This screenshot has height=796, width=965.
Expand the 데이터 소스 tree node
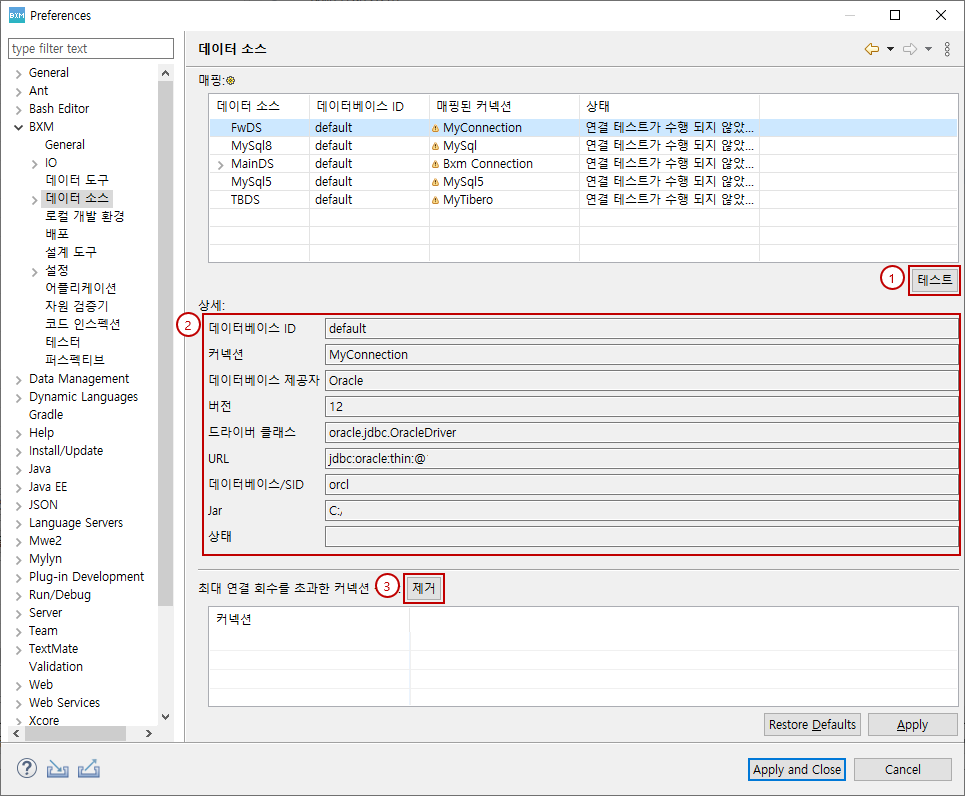(x=35, y=199)
